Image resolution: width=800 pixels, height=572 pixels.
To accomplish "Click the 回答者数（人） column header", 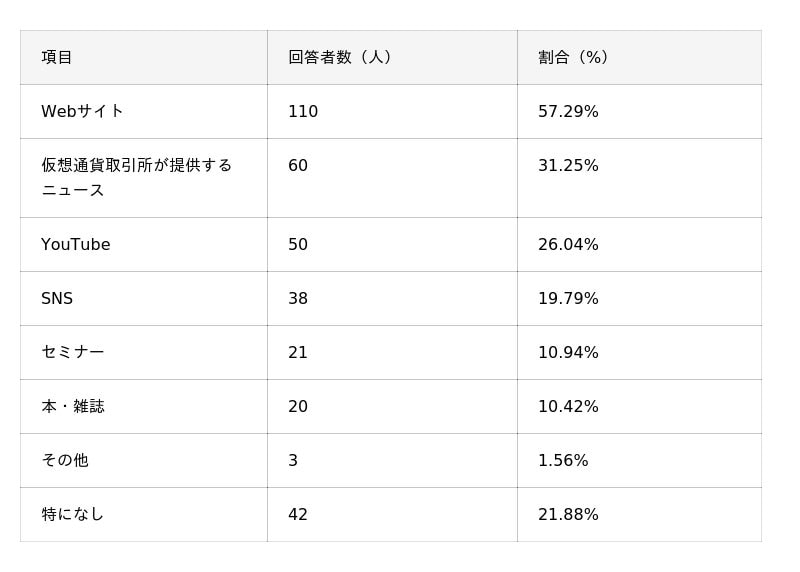I will pos(340,57).
